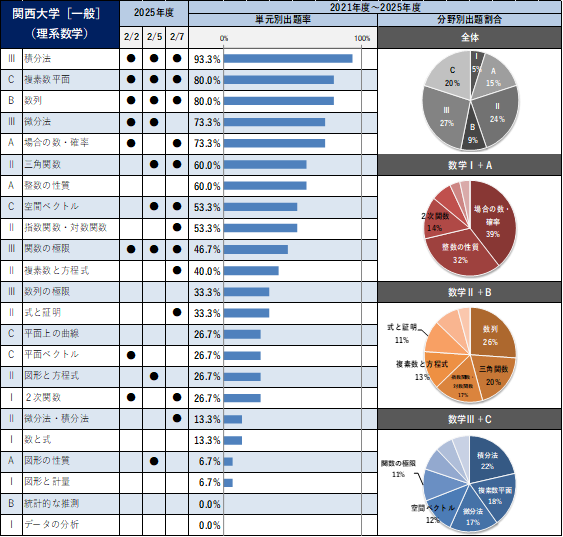Click the 46.7% value
Screen dimensions: 563x537
207,249
